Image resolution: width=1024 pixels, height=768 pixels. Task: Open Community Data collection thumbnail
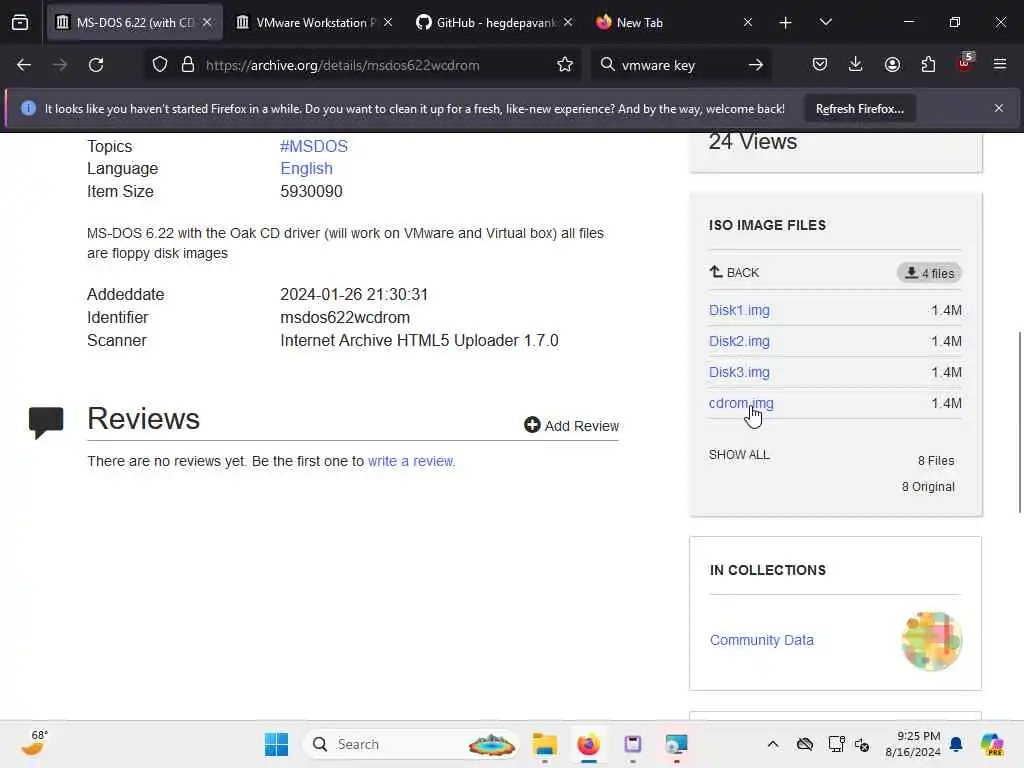(x=932, y=641)
